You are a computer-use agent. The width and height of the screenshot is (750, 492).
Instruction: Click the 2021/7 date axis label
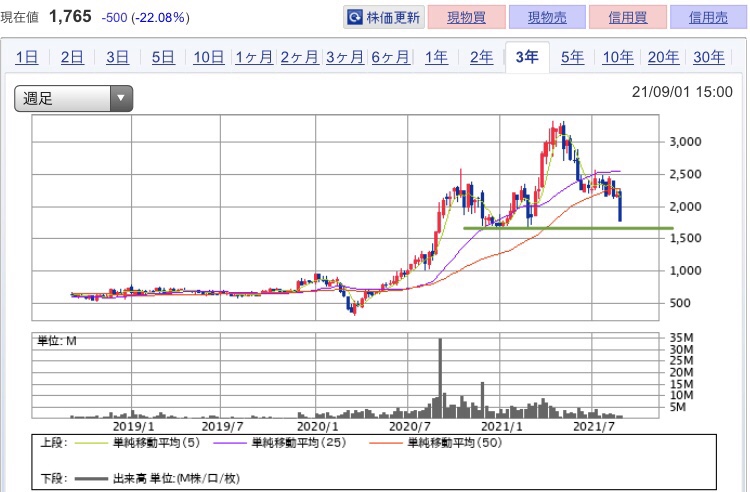coord(594,426)
